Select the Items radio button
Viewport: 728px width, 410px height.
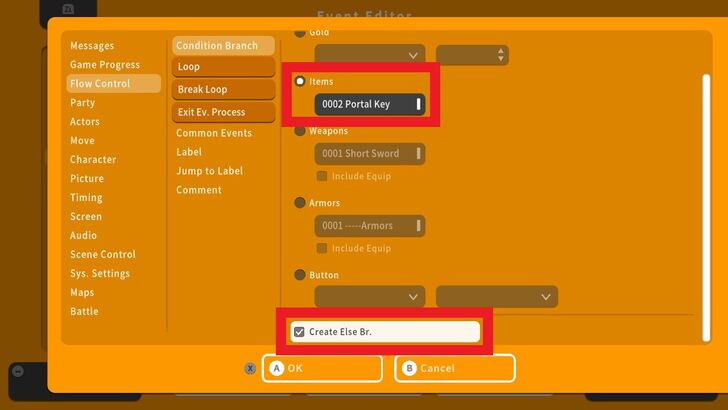300,81
